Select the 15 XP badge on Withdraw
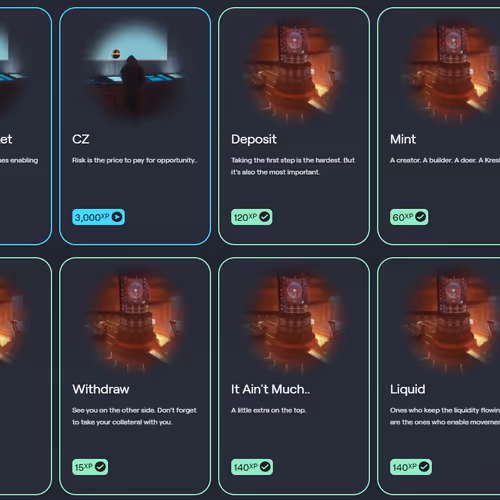Screen dimensions: 500x500 [x=90, y=467]
